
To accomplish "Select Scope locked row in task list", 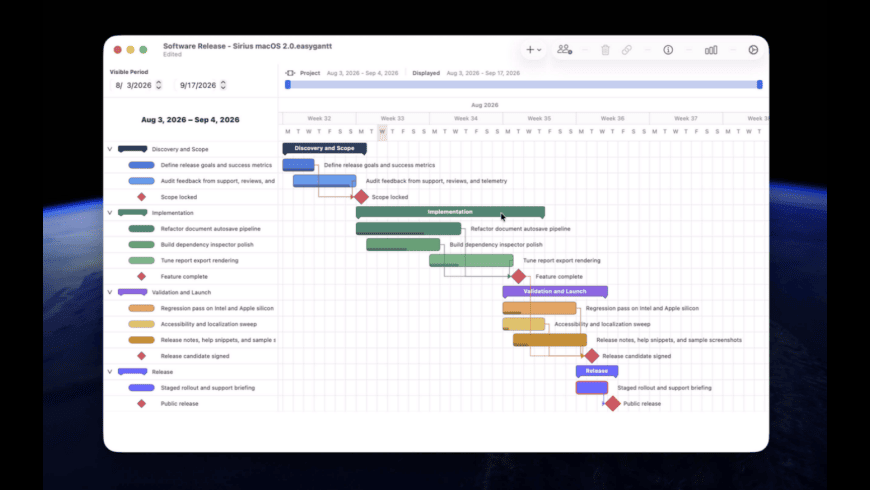I will [191, 197].
